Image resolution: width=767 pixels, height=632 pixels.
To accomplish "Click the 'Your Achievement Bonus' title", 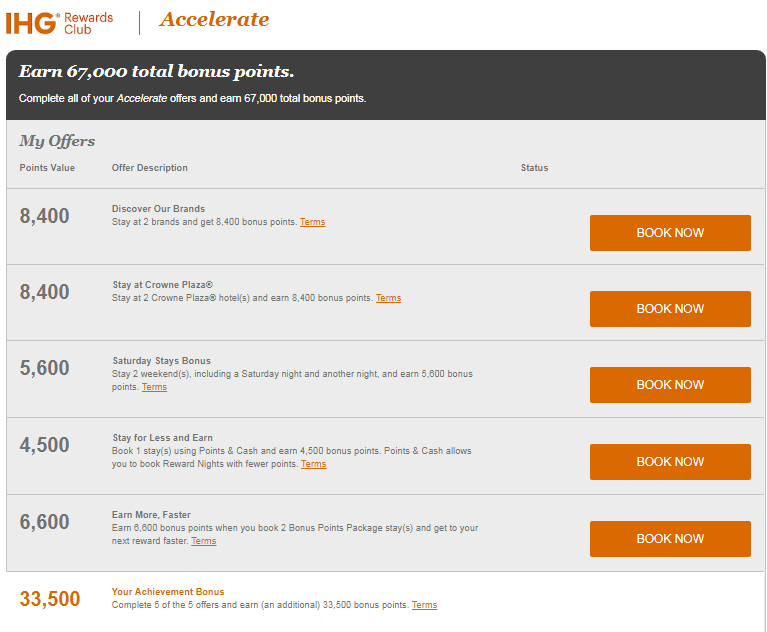I will [168, 592].
